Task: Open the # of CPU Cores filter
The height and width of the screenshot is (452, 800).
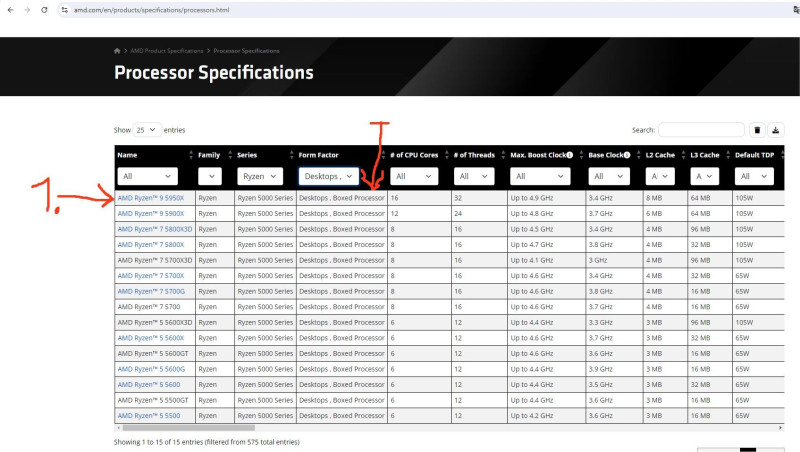Action: pos(414,176)
